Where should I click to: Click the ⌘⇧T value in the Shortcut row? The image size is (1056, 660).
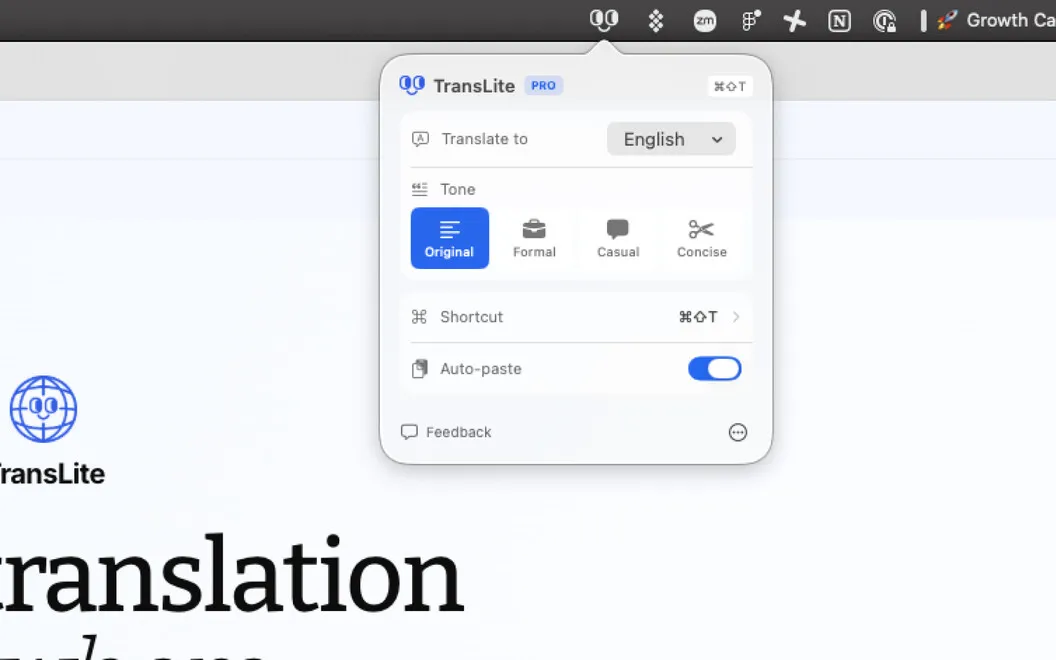[x=698, y=317]
